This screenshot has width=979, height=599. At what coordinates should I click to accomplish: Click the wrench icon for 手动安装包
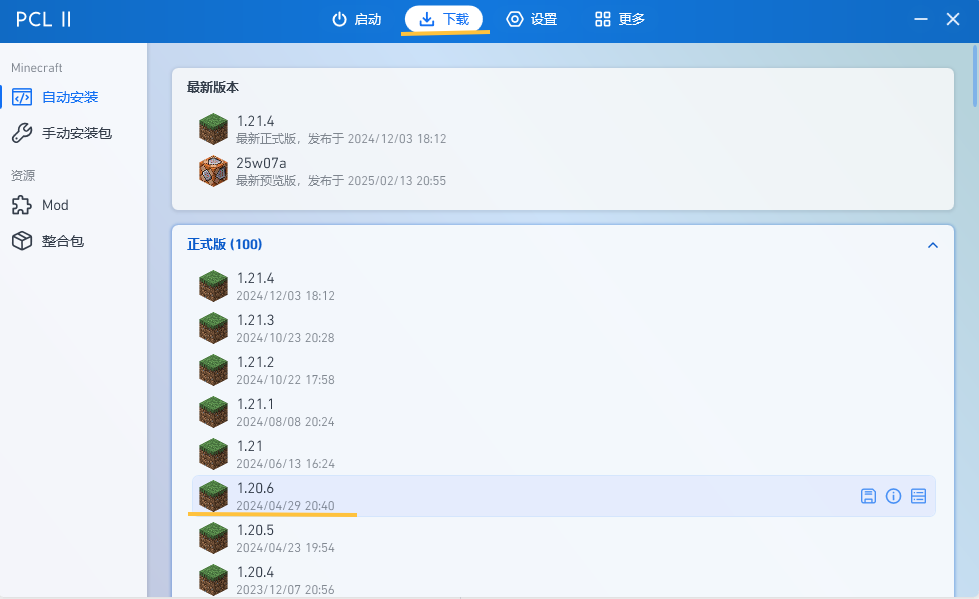(x=22, y=133)
